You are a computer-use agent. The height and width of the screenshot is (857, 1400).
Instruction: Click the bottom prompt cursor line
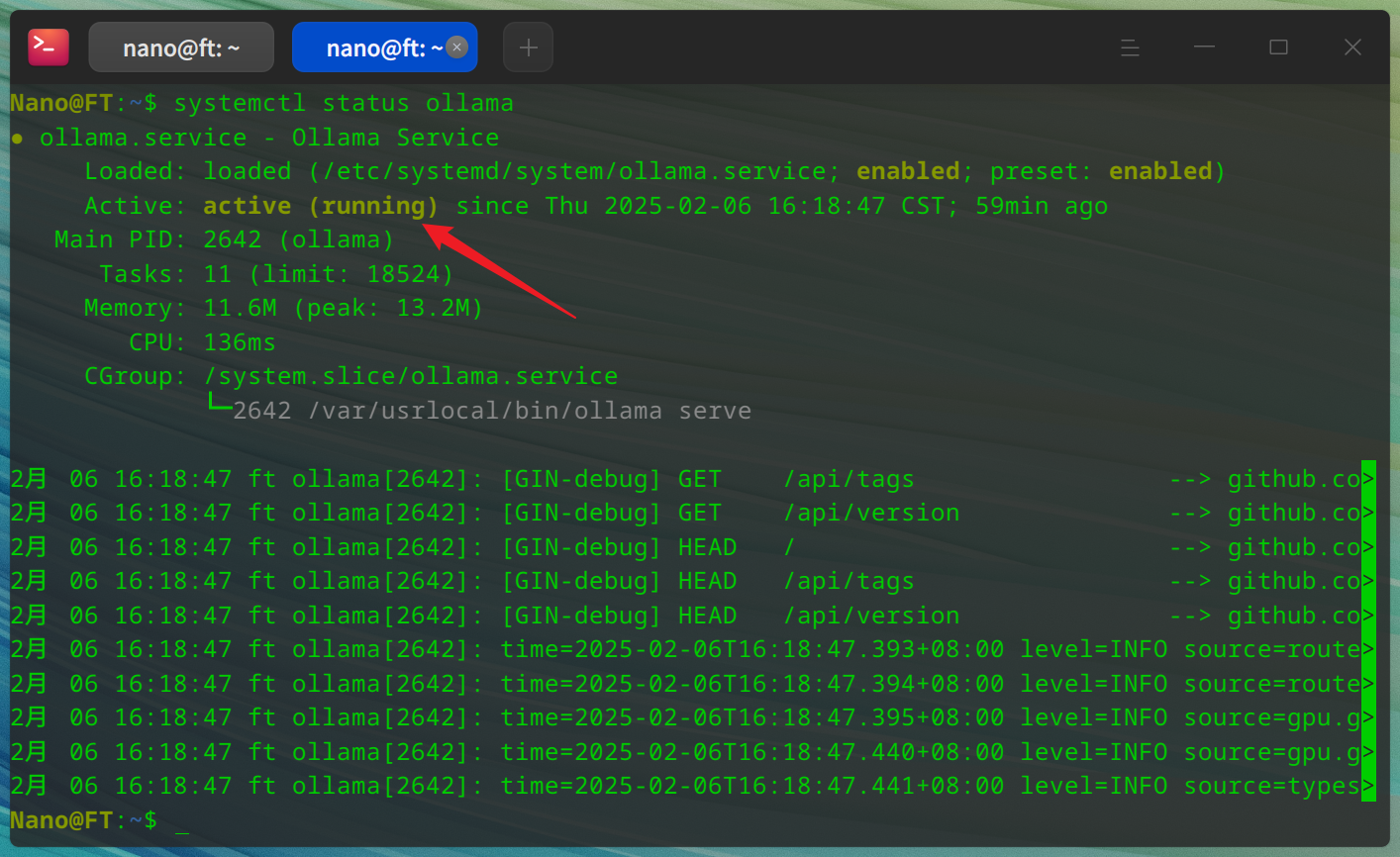pos(99,820)
